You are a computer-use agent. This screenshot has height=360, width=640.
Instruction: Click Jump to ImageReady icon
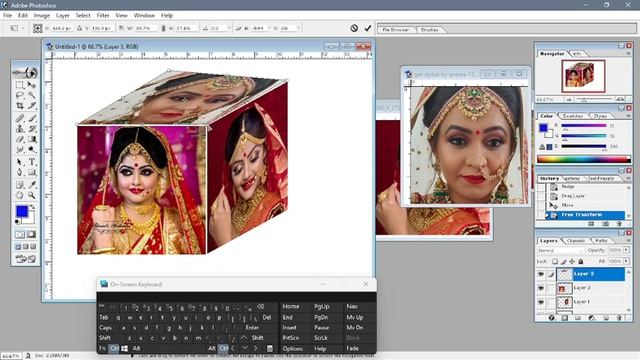click(25, 259)
